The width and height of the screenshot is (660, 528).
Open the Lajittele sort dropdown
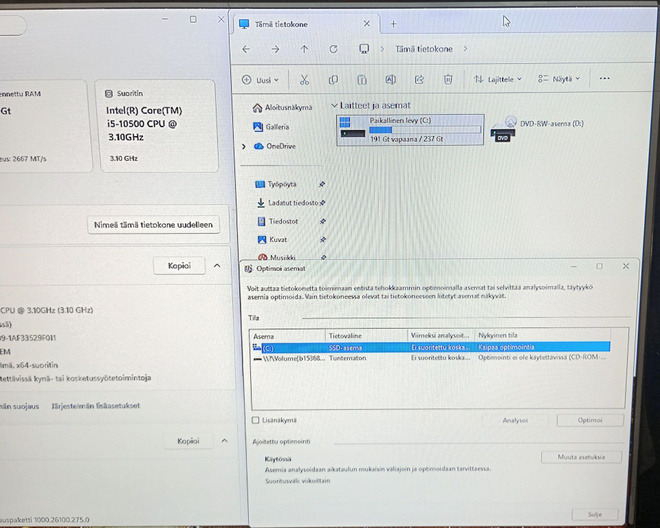(x=498, y=79)
